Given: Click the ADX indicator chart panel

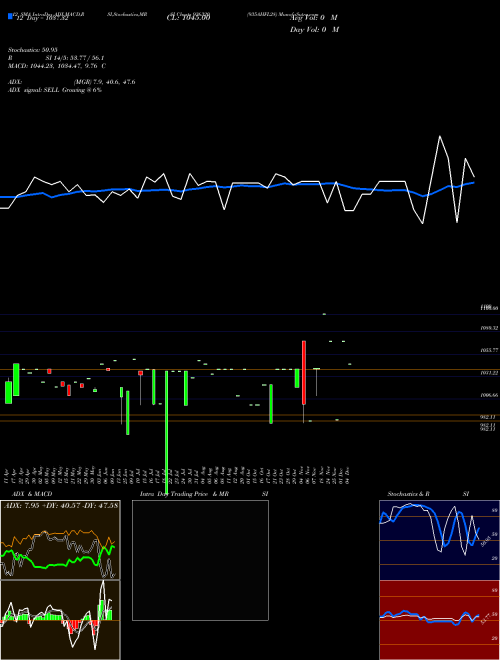Looking at the screenshot, I should 60,540.
